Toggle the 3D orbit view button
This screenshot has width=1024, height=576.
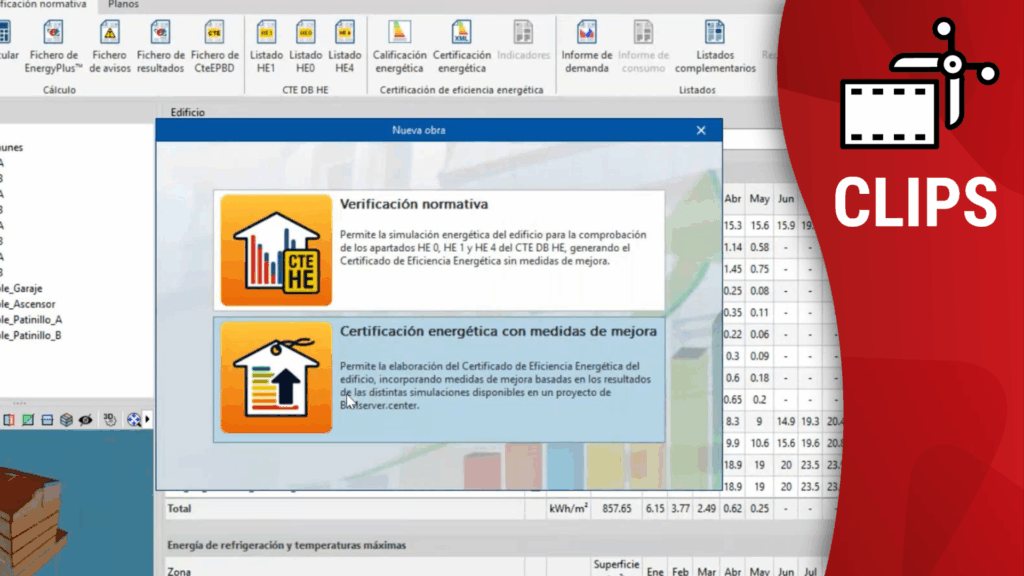pos(109,419)
